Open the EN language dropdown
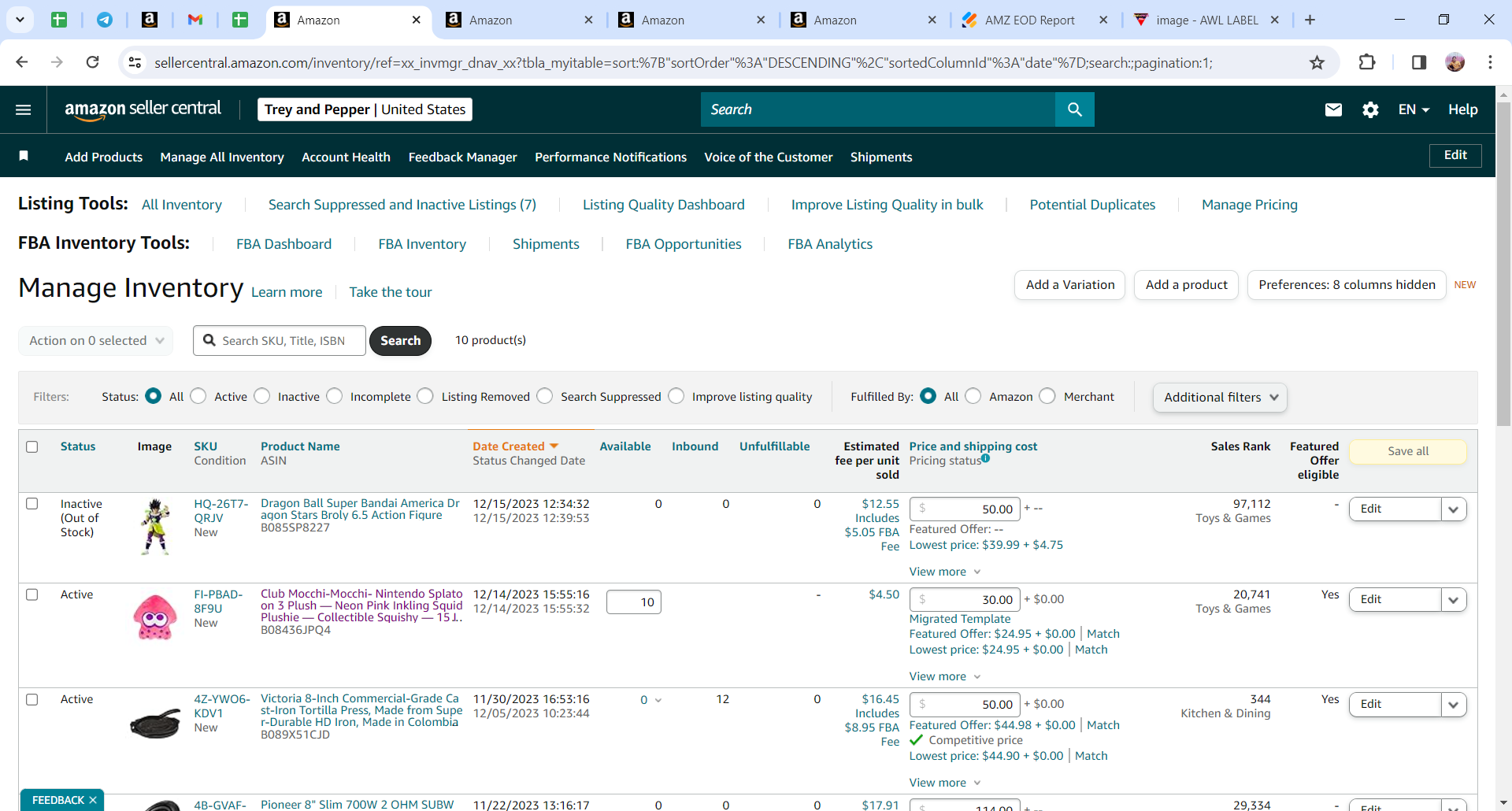This screenshot has height=811, width=1512. 1414,109
